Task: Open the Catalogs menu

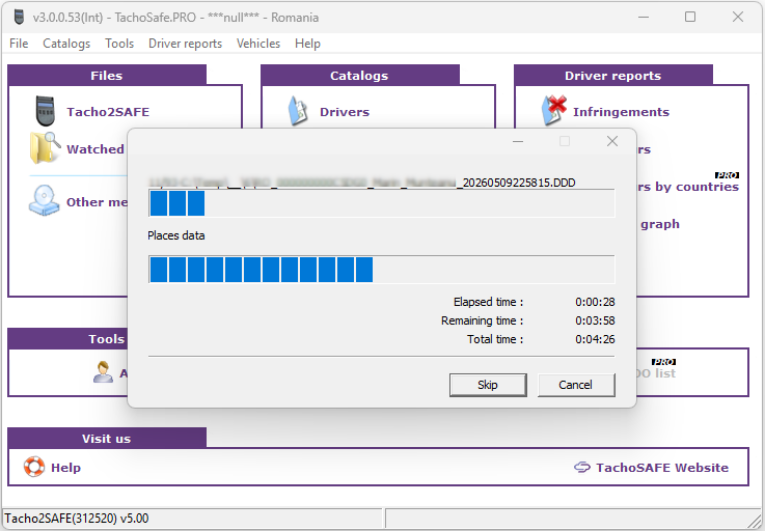Action: (66, 43)
